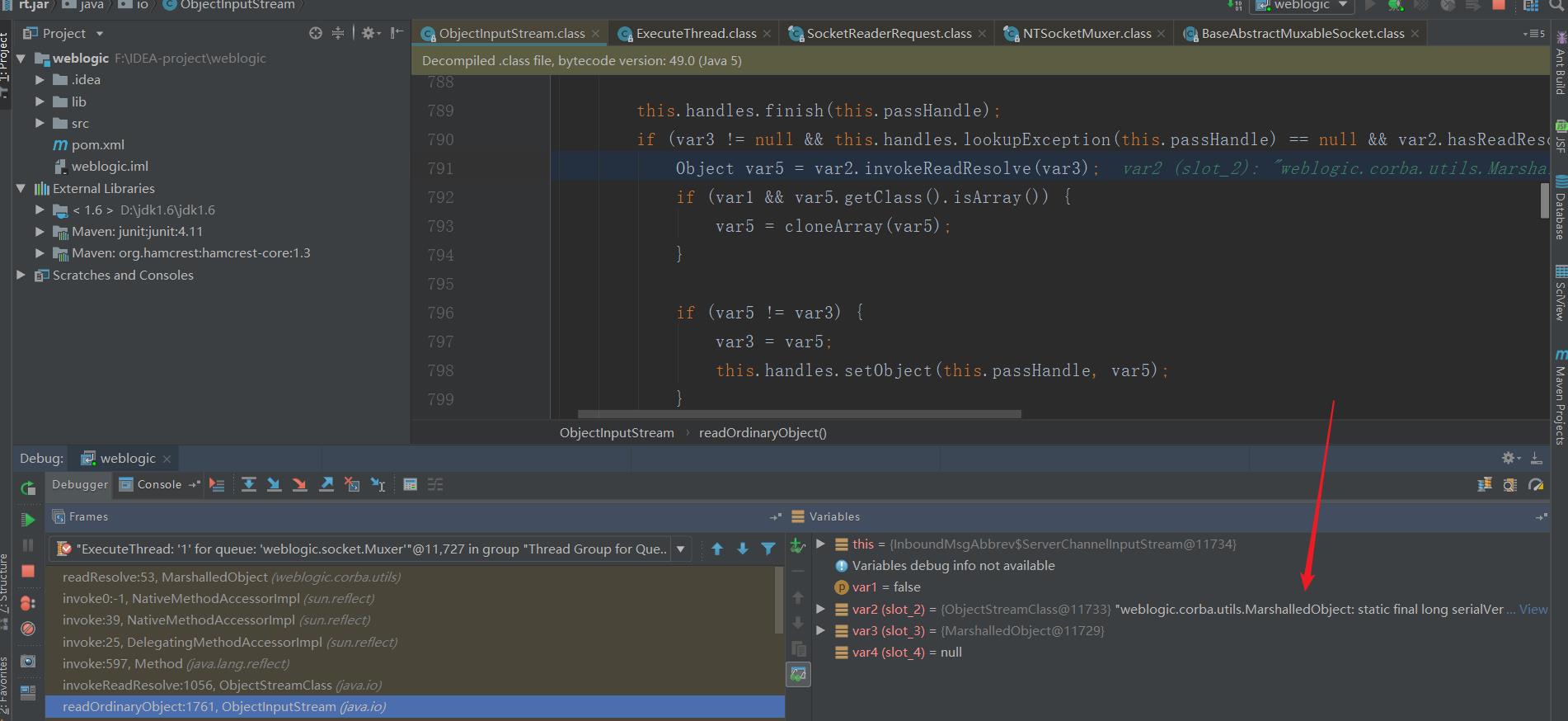Close the ObjectInputStream.class tab
This screenshot has width=1568, height=721.
coord(594,34)
